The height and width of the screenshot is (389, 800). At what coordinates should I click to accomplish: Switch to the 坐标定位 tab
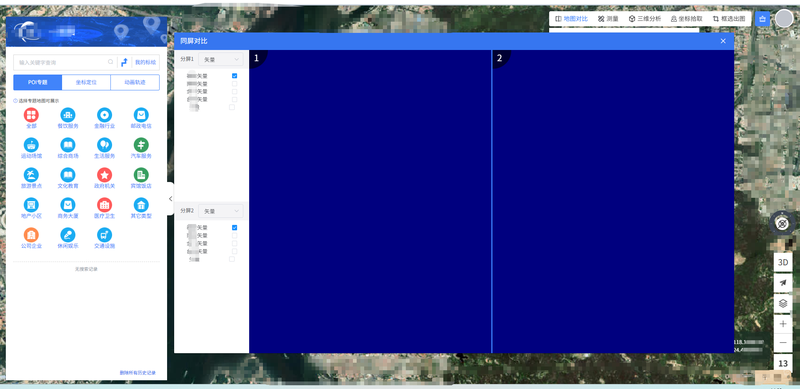pyautogui.click(x=86, y=82)
